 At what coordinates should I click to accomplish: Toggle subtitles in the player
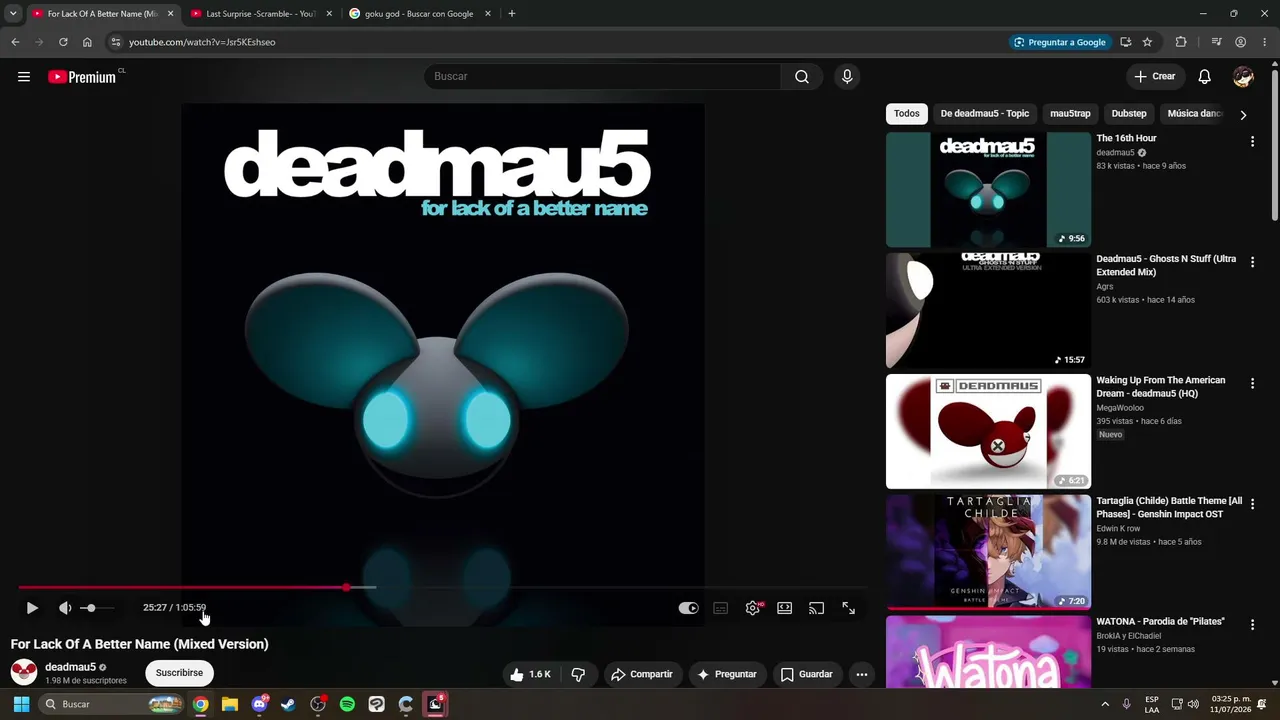coord(720,608)
